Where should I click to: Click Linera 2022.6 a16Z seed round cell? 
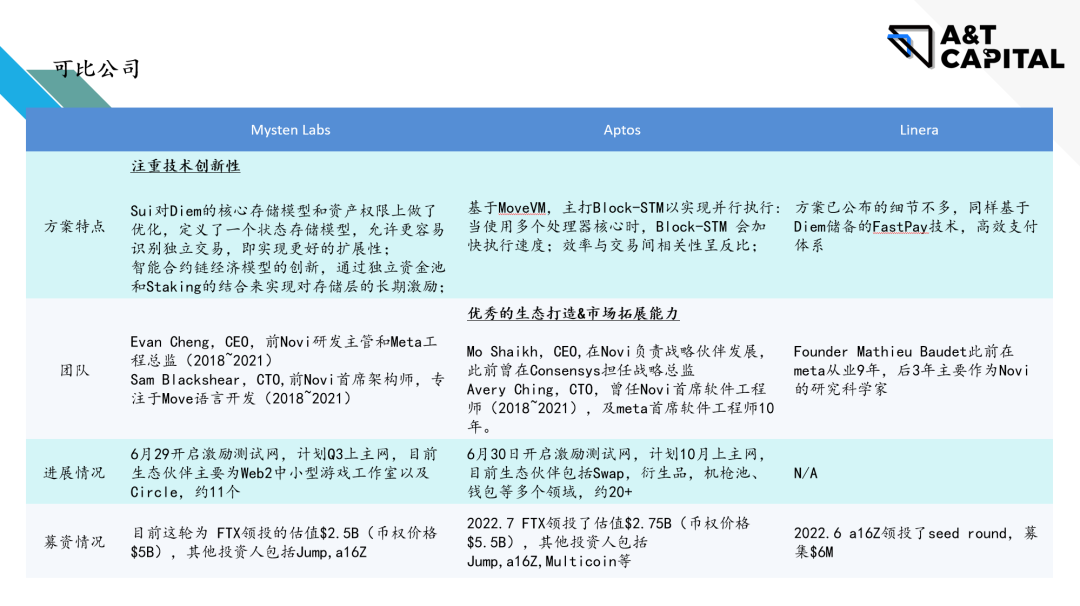coord(915,542)
